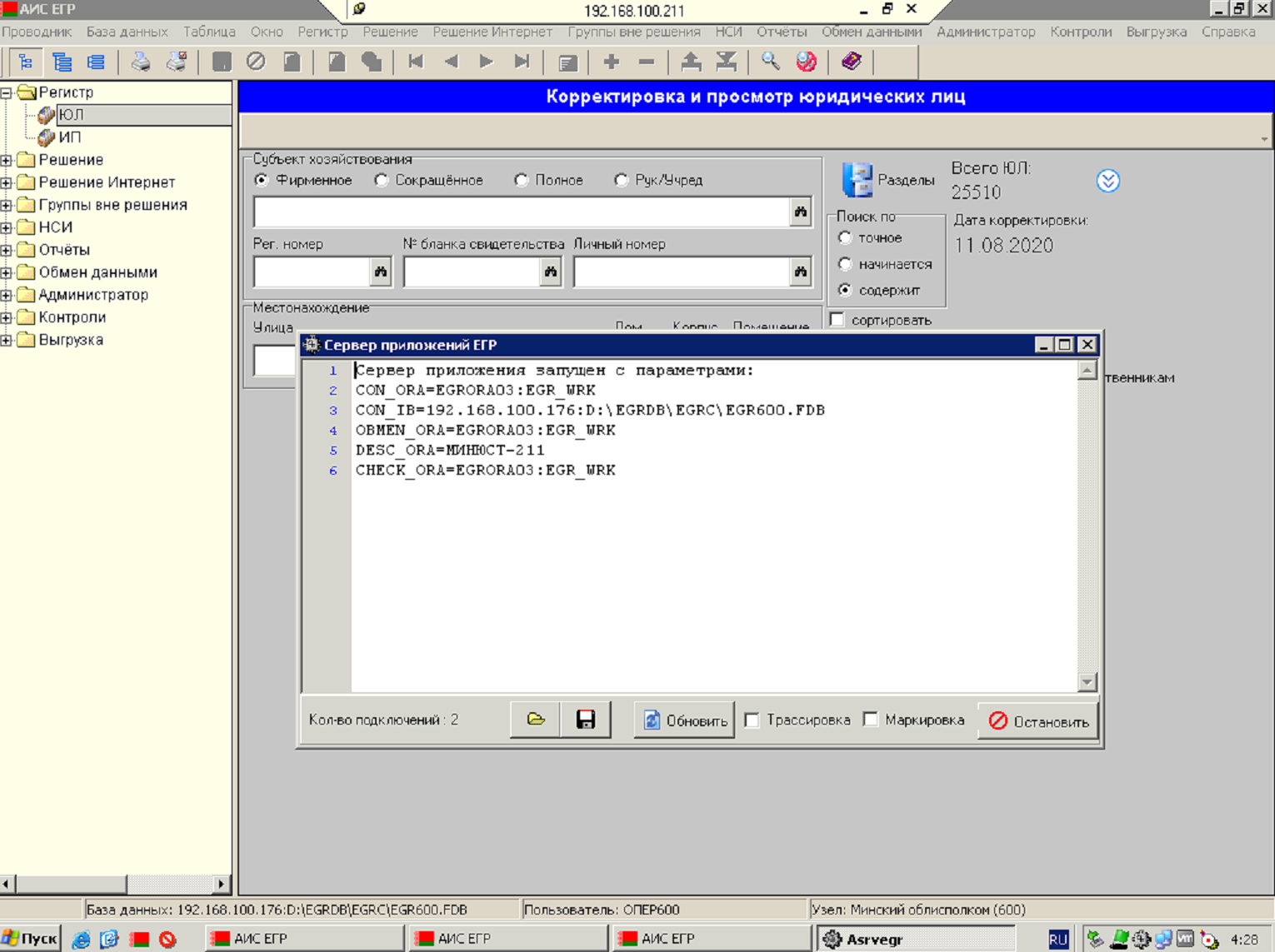Enable the Трассировка checkbox

(x=752, y=720)
